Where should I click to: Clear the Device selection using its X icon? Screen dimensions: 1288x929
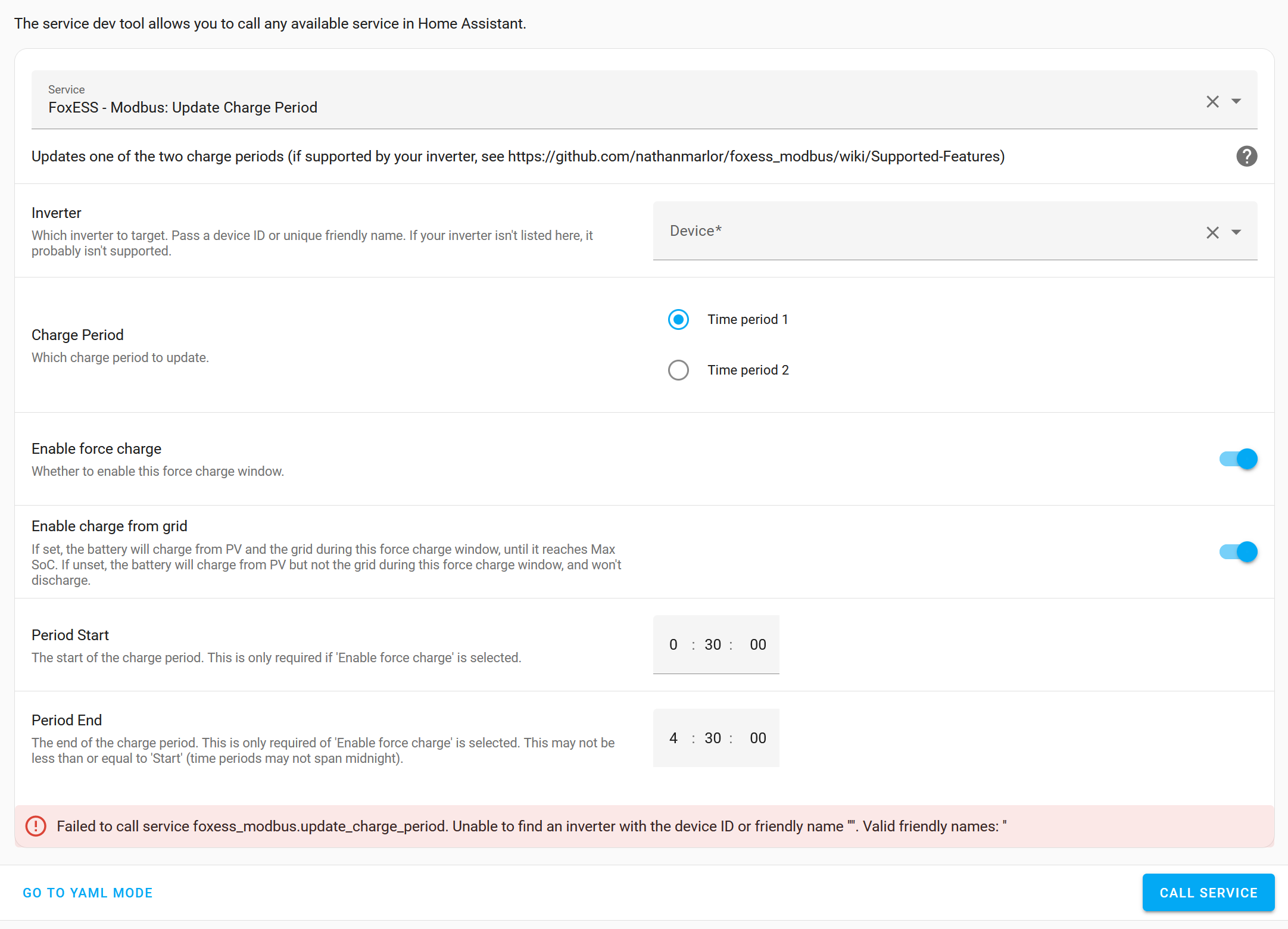pos(1213,232)
